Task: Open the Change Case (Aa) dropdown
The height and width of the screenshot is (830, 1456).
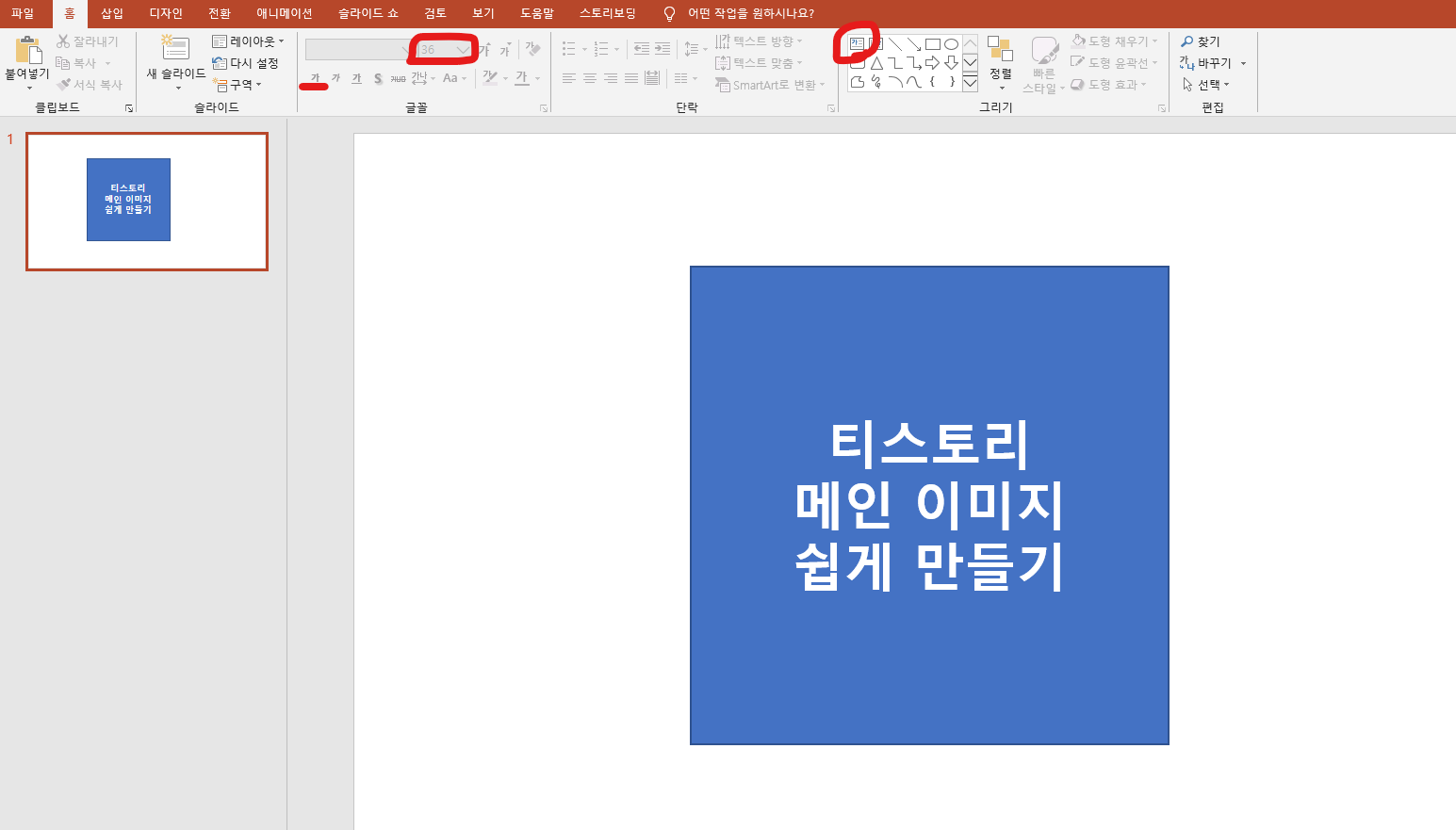Action: [x=454, y=78]
